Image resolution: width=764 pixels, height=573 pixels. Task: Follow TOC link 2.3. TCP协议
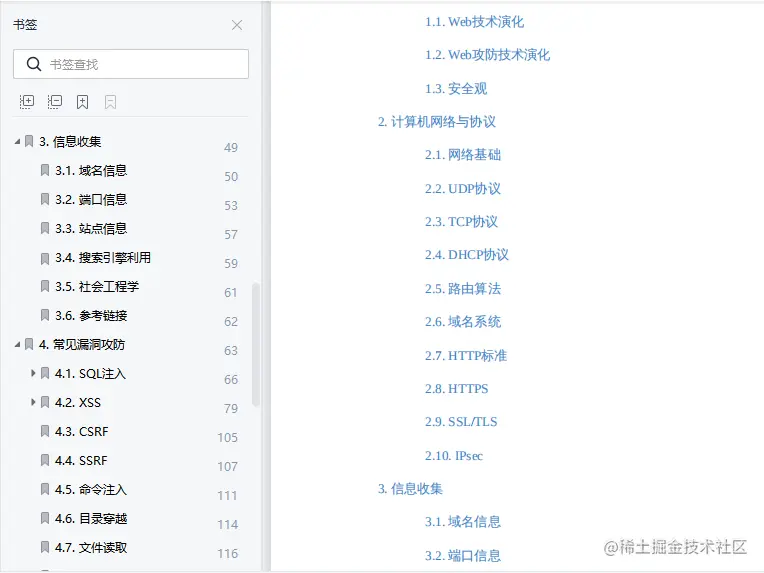pos(461,222)
